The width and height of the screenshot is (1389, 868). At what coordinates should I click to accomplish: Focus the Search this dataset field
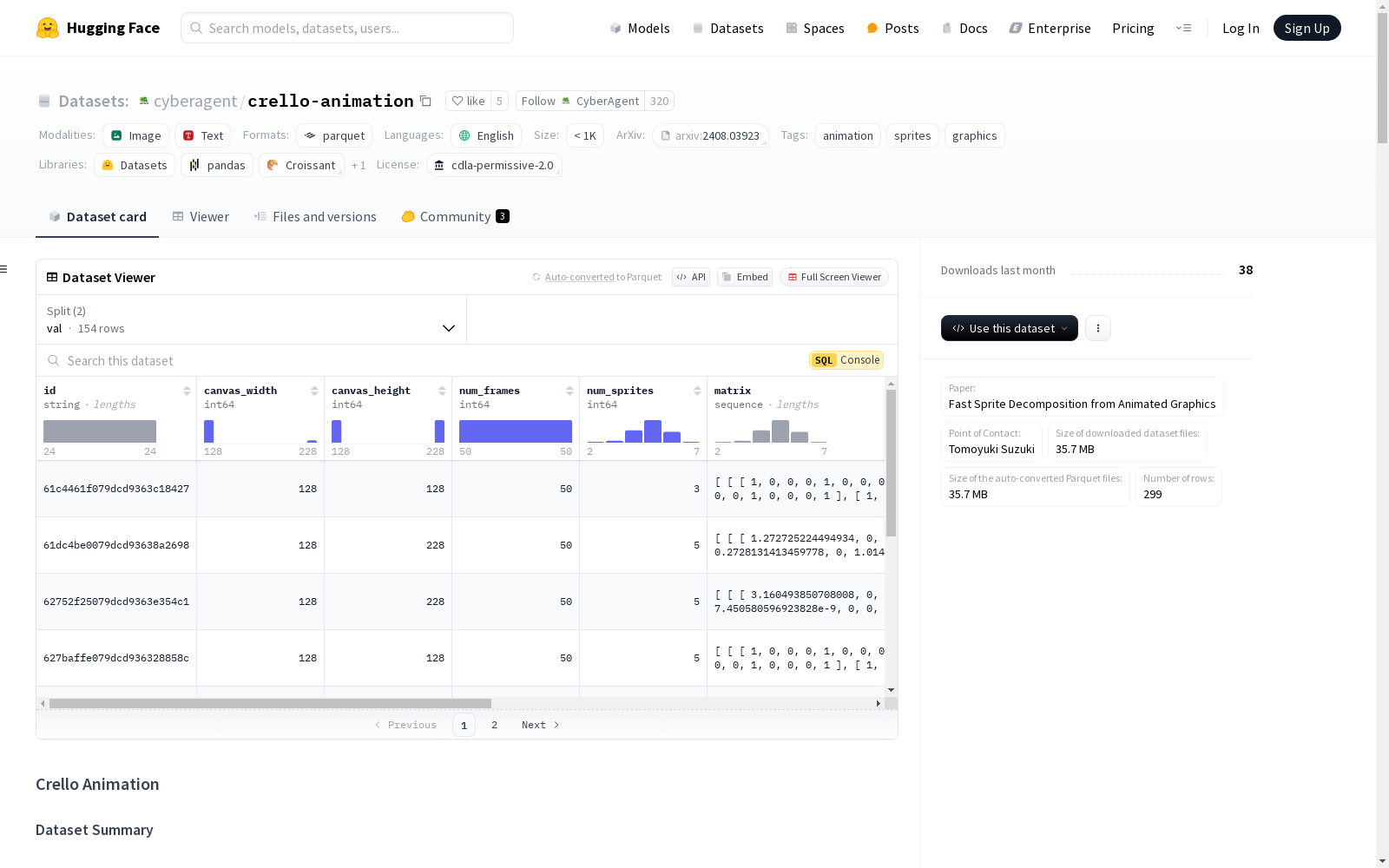[421, 360]
